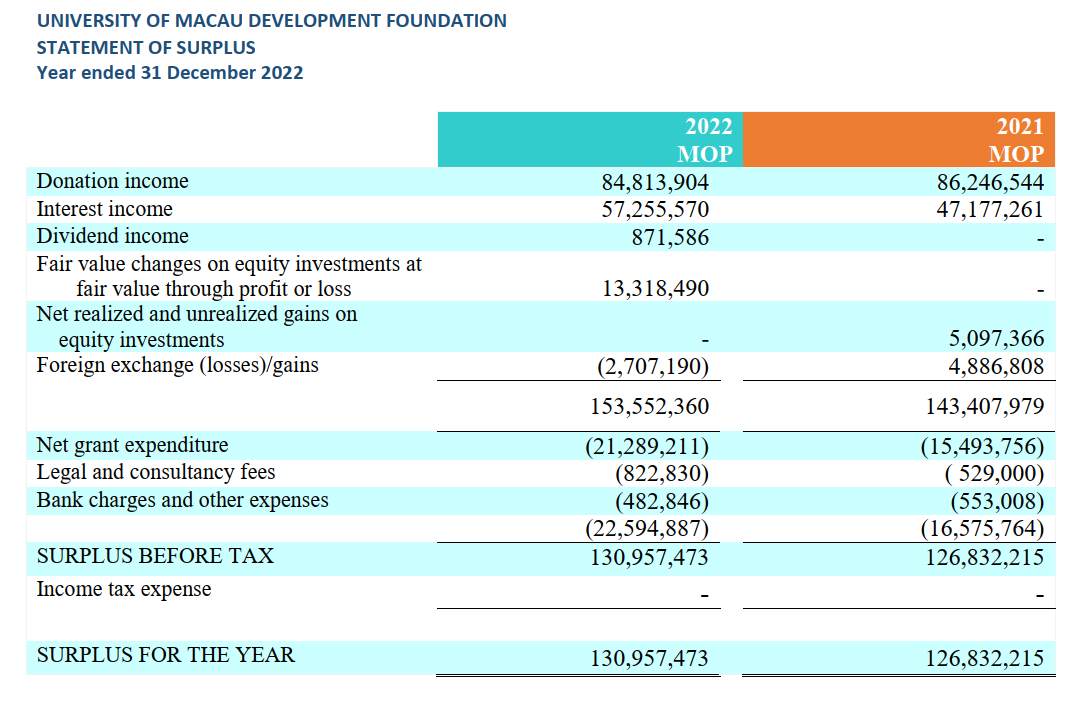Click the "Dividend income" row label
The height and width of the screenshot is (707, 1083).
point(113,236)
